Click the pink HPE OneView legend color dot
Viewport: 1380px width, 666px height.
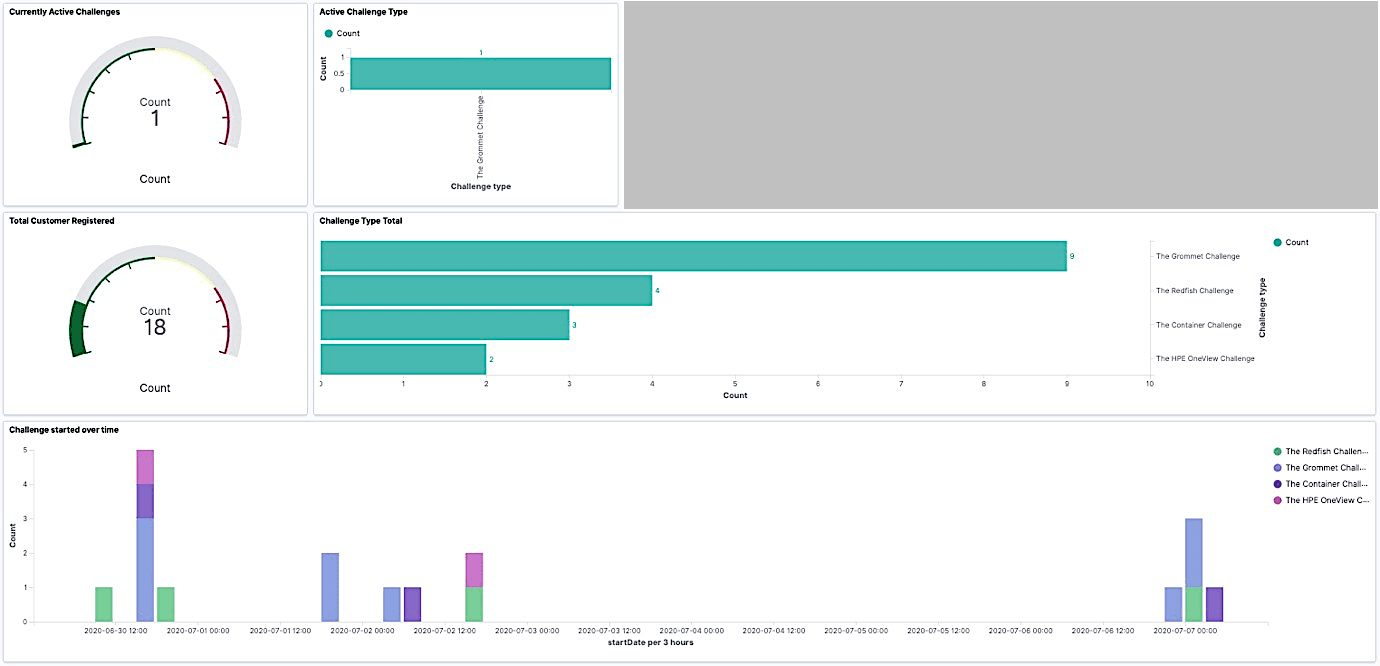click(1278, 500)
